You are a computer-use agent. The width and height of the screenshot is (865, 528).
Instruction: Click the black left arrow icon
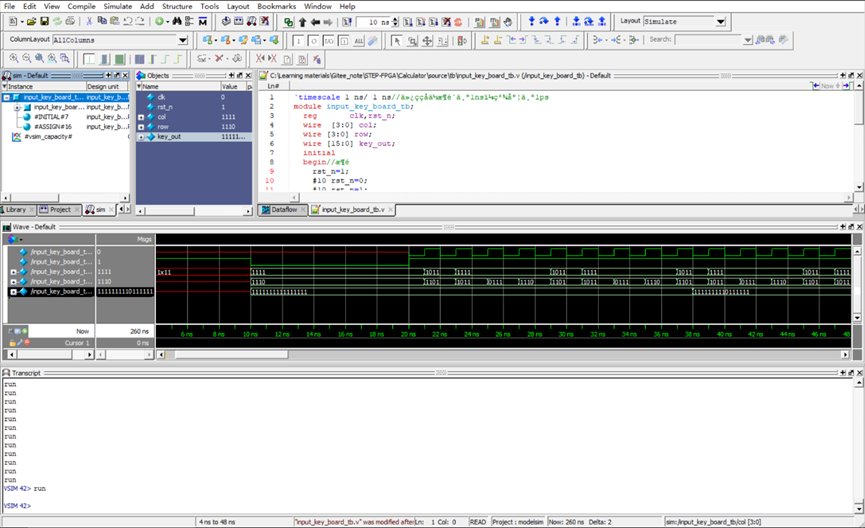point(315,22)
